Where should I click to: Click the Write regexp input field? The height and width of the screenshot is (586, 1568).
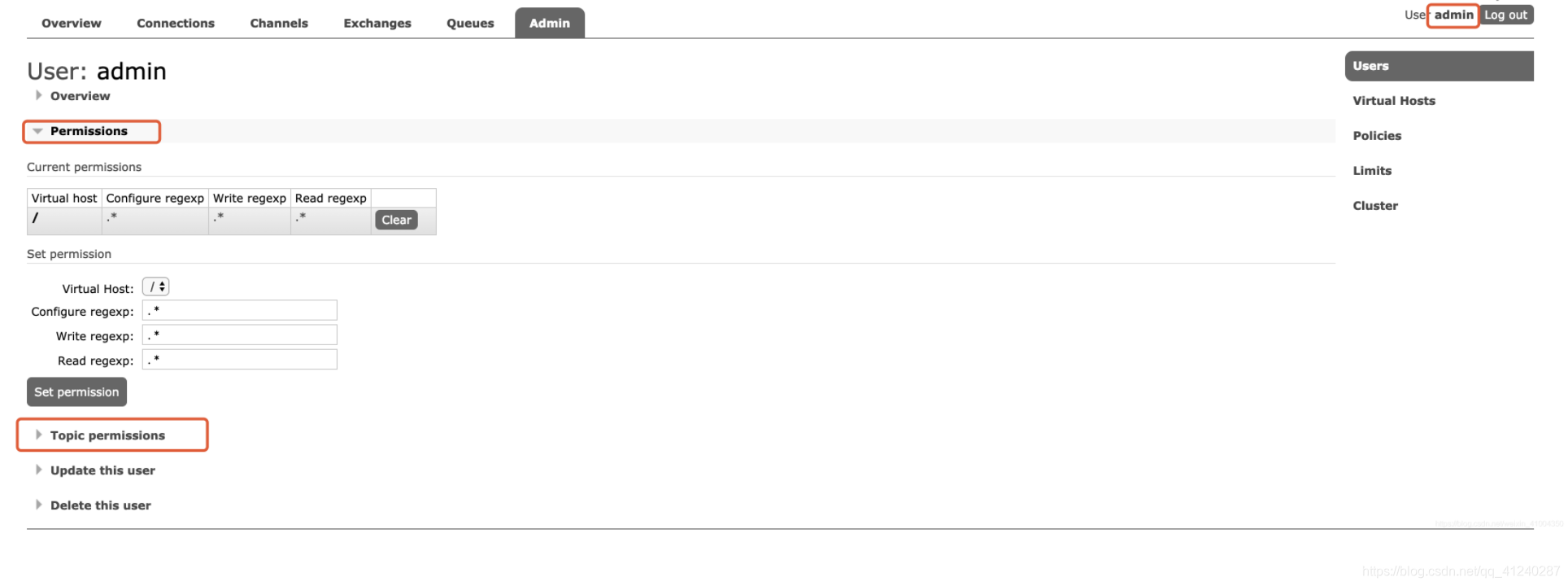point(239,335)
